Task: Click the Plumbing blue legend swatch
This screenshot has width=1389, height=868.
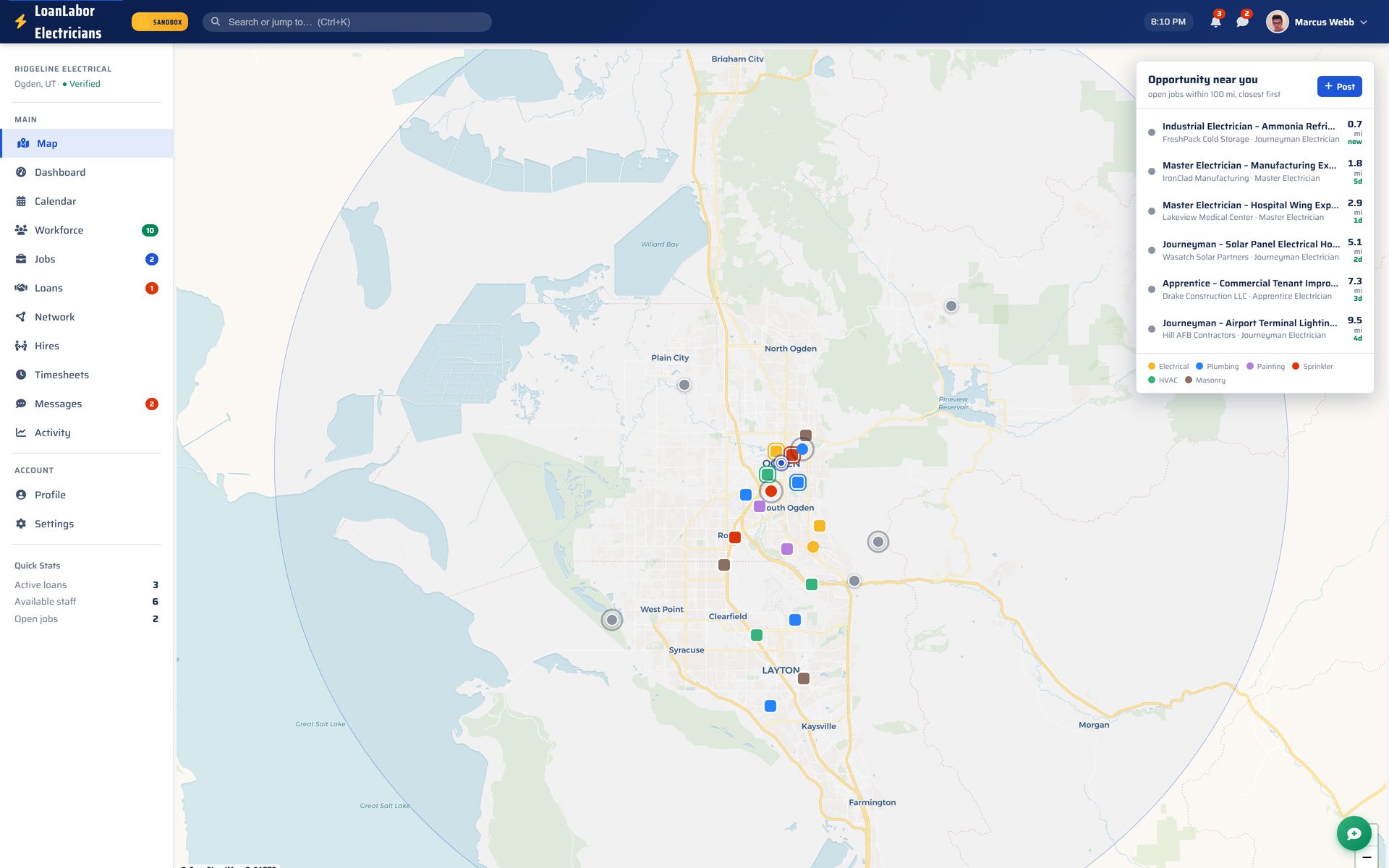Action: [1199, 366]
